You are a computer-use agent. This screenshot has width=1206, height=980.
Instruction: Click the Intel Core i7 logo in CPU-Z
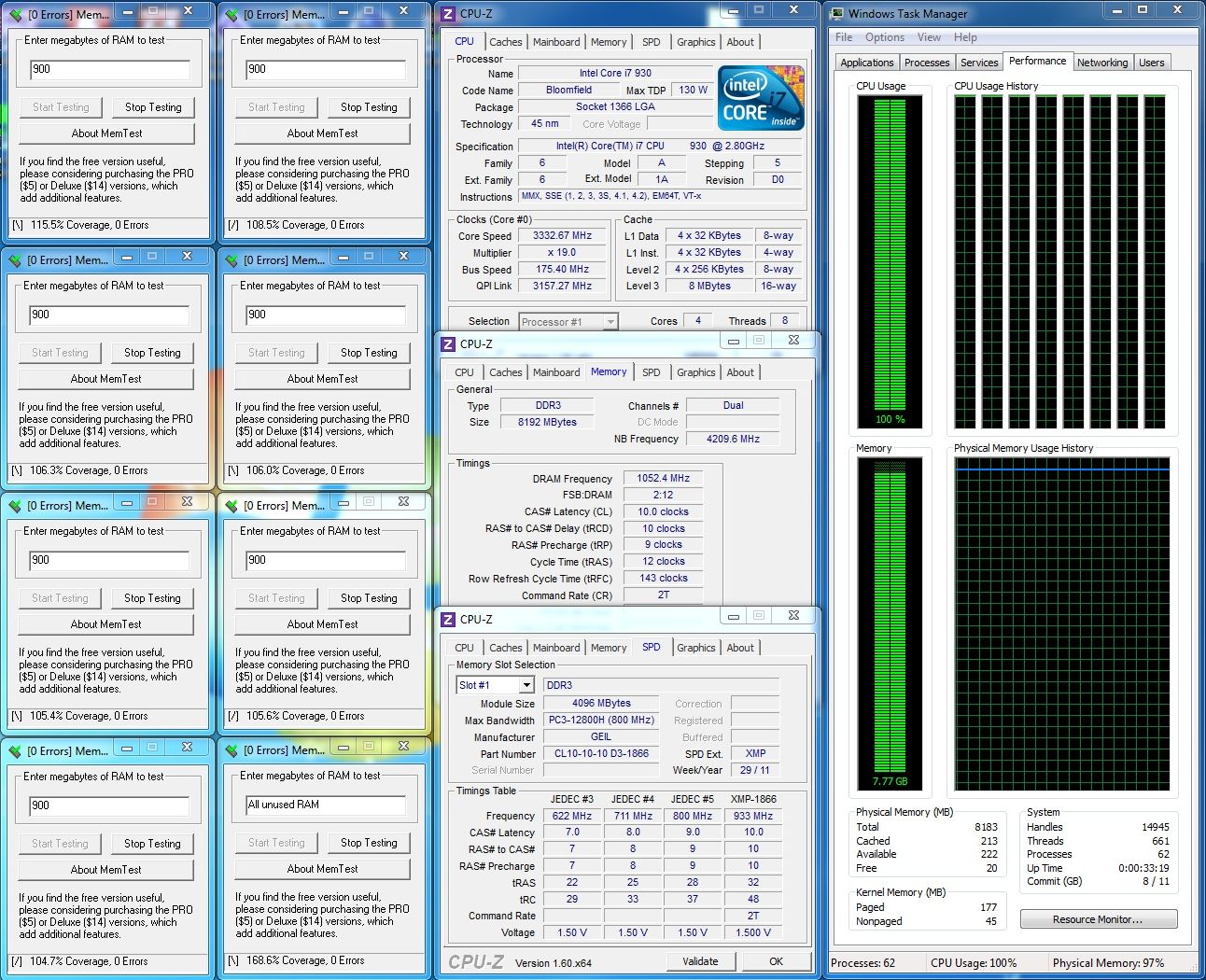[x=760, y=98]
